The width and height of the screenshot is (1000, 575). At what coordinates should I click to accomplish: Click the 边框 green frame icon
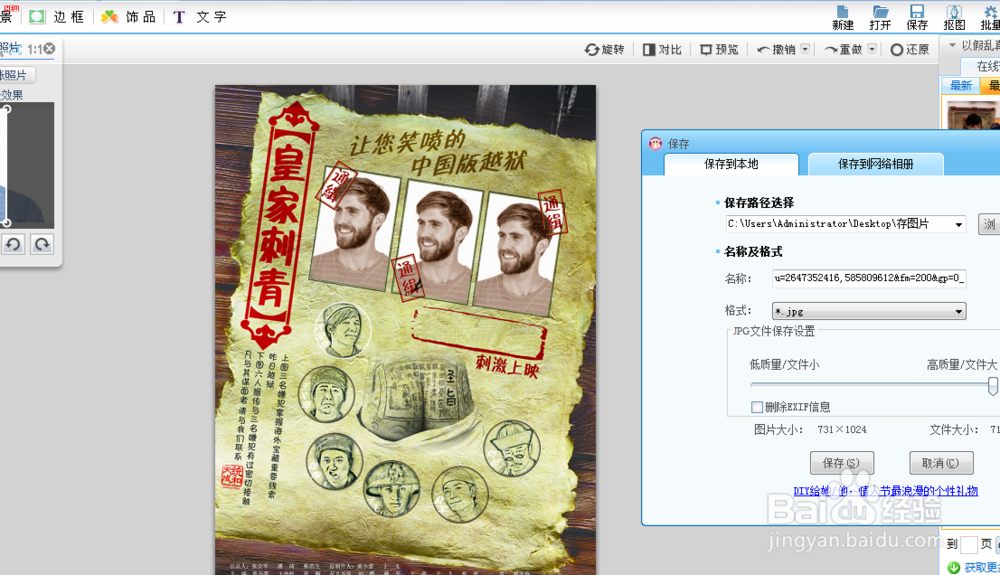pos(37,17)
